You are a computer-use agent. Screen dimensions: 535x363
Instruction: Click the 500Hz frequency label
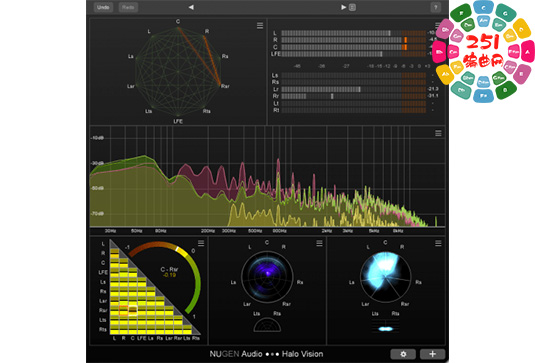pyautogui.click(x=255, y=231)
